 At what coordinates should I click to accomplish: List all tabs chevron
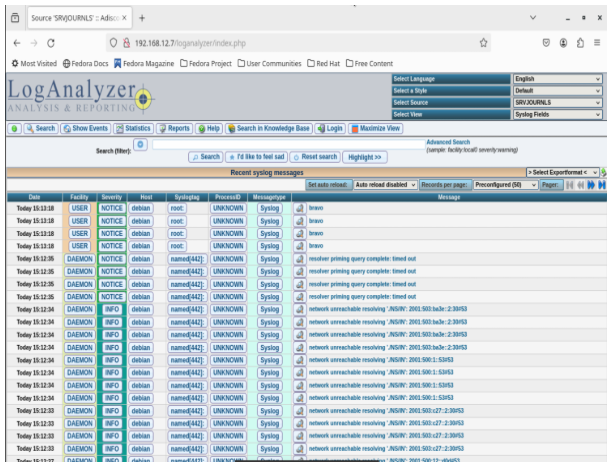point(533,18)
